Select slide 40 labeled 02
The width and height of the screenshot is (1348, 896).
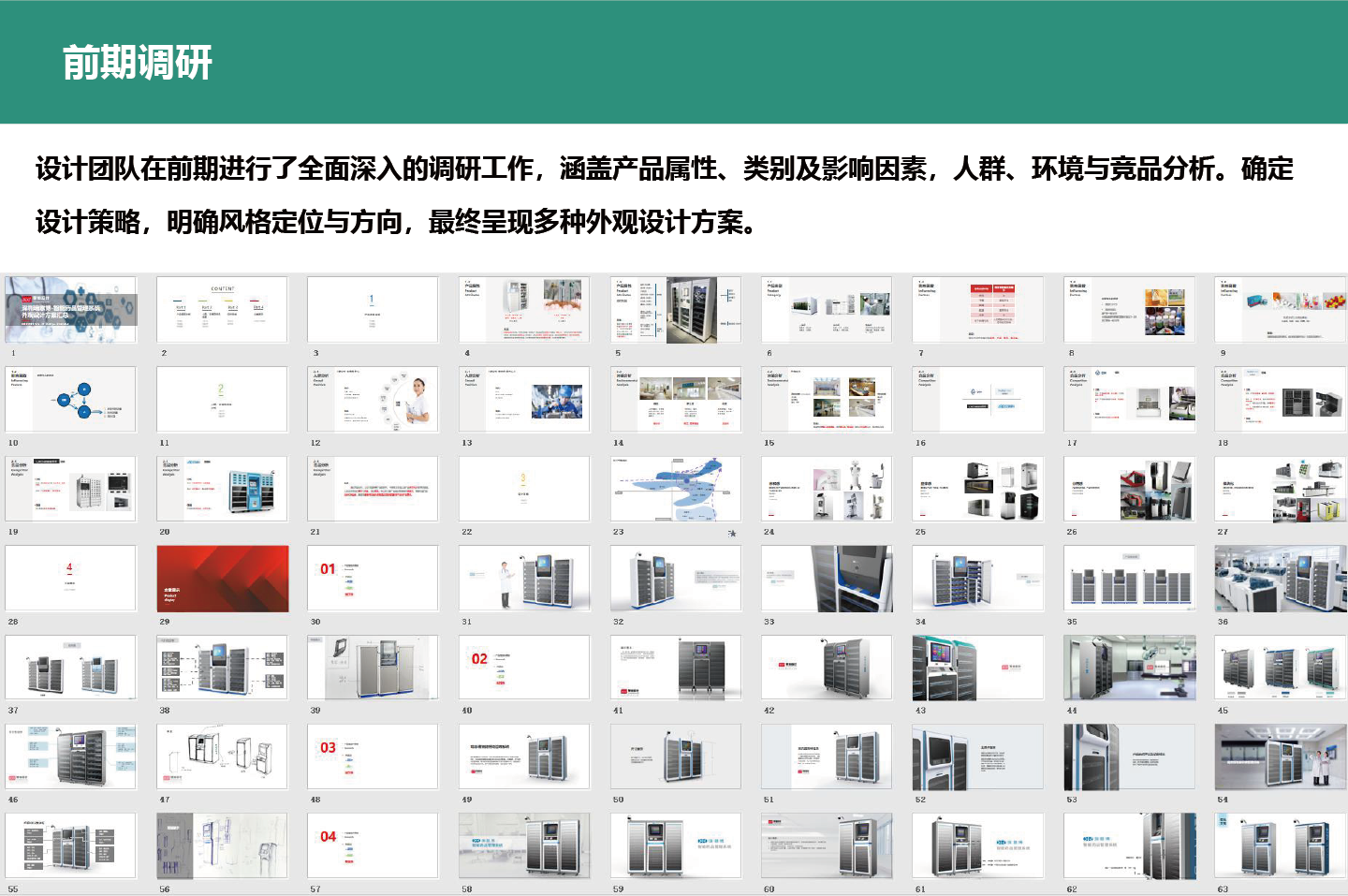tap(524, 667)
